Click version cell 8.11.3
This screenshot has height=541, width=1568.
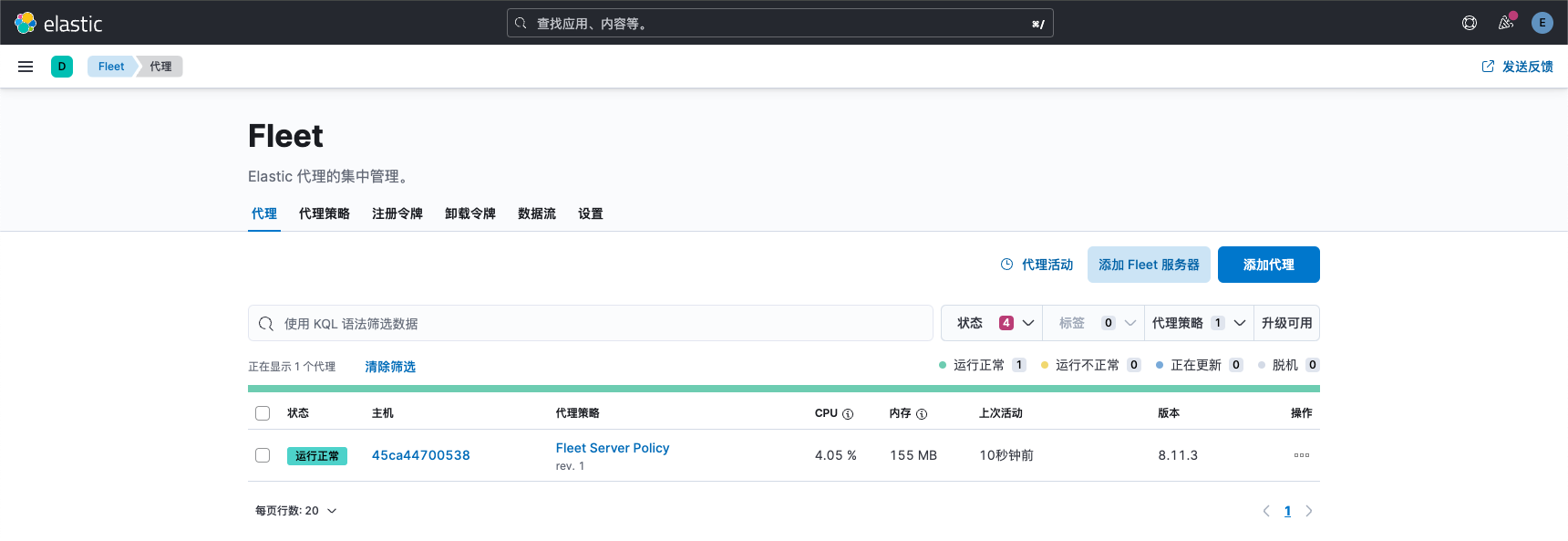[1178, 455]
